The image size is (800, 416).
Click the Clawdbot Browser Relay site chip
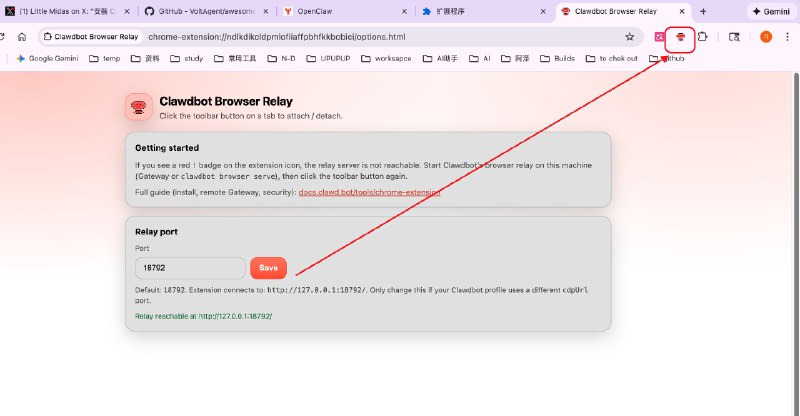click(x=91, y=37)
